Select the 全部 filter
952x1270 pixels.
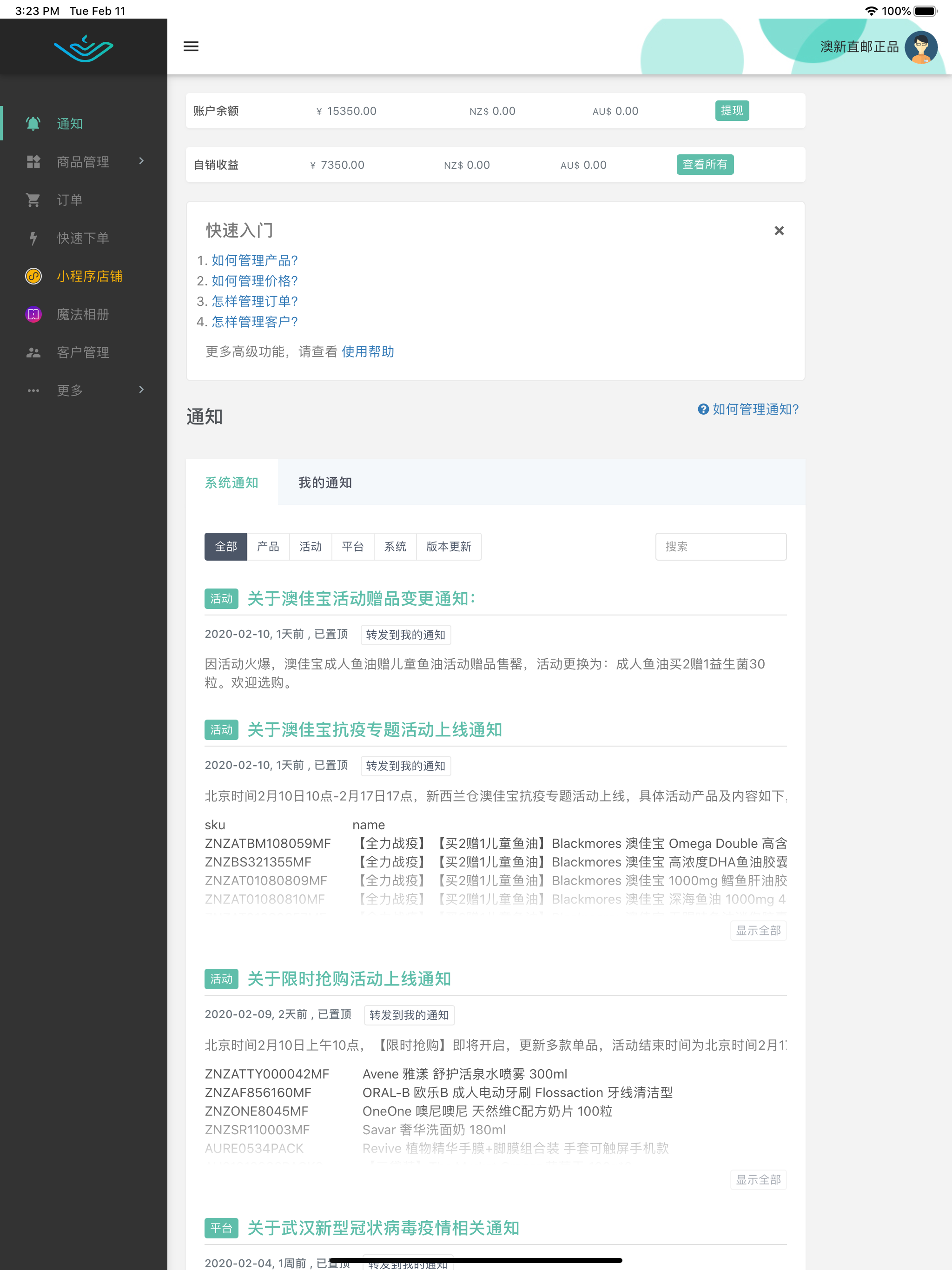pyautogui.click(x=225, y=546)
